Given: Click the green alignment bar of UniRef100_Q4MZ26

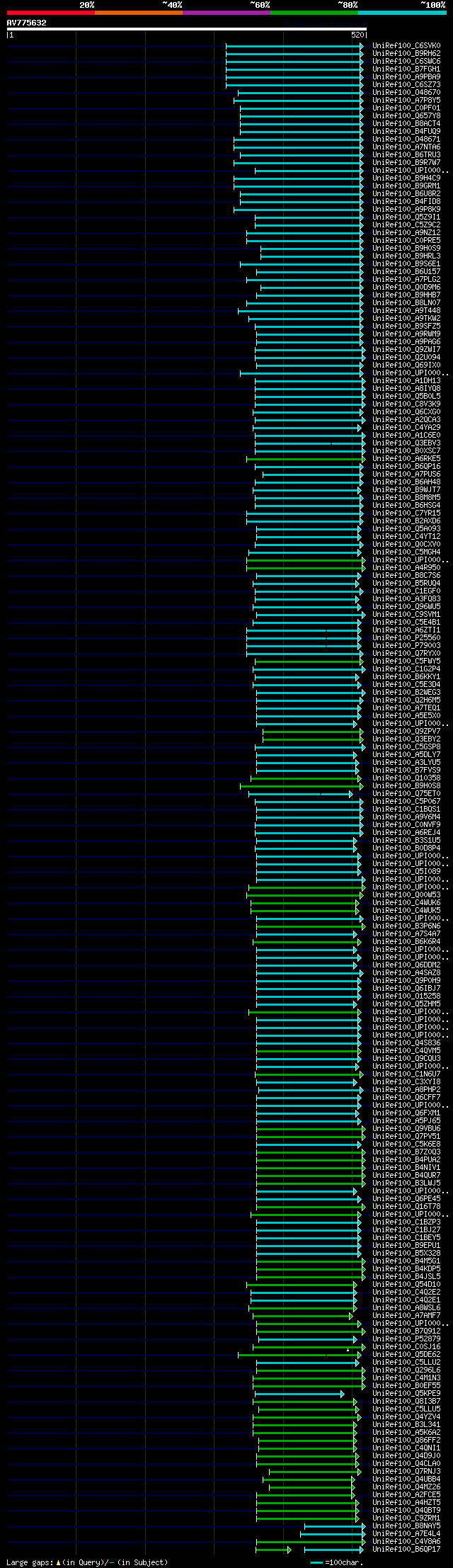Looking at the screenshot, I should 311,1487.
